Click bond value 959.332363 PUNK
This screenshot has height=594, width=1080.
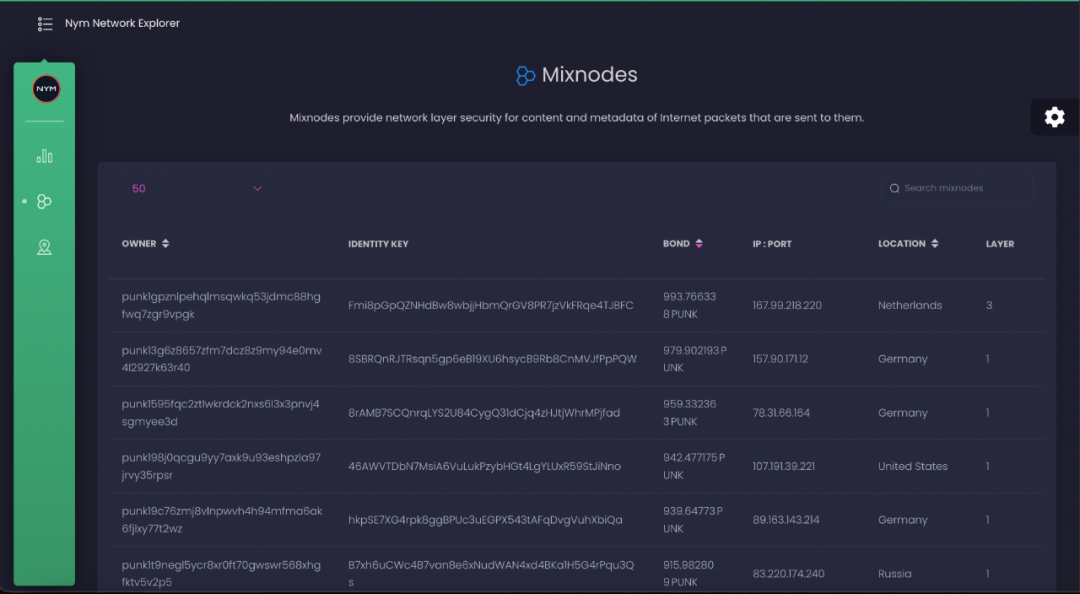(689, 413)
